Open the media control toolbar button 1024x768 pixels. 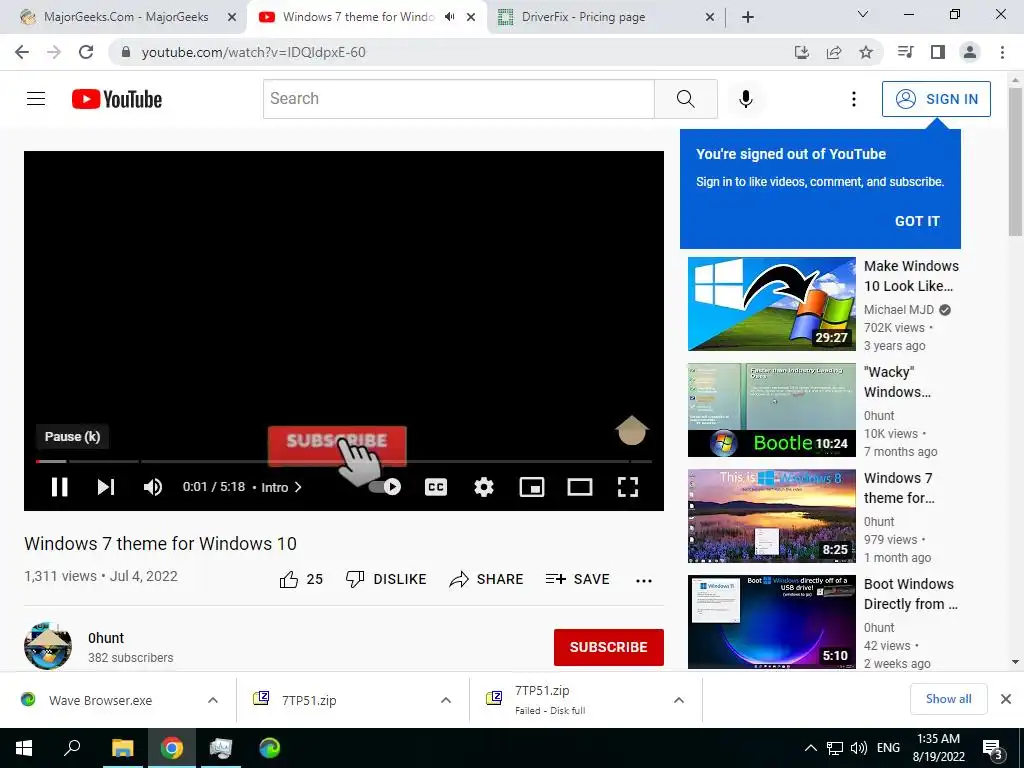(906, 52)
